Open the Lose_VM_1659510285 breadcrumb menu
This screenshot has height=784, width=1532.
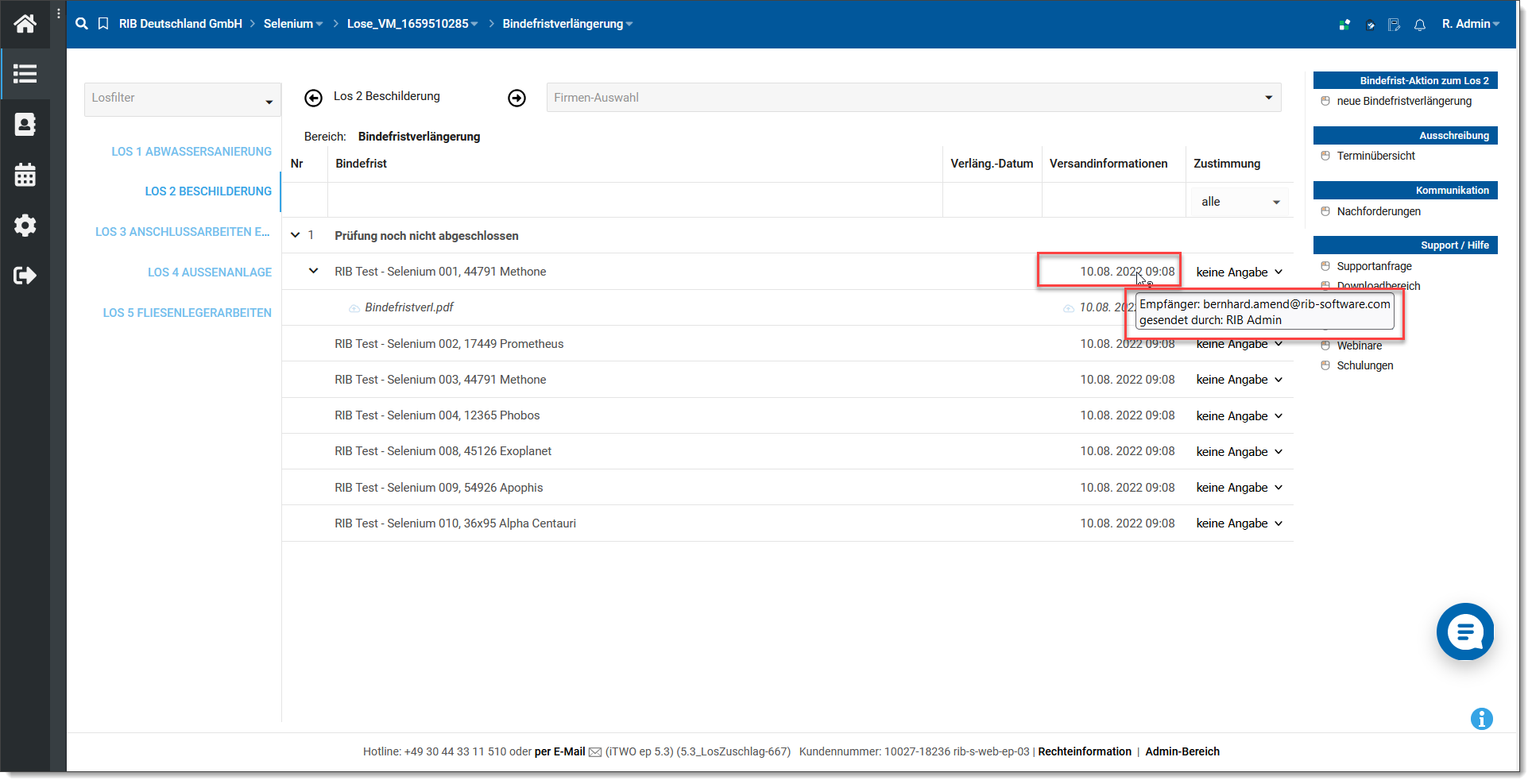pos(412,24)
